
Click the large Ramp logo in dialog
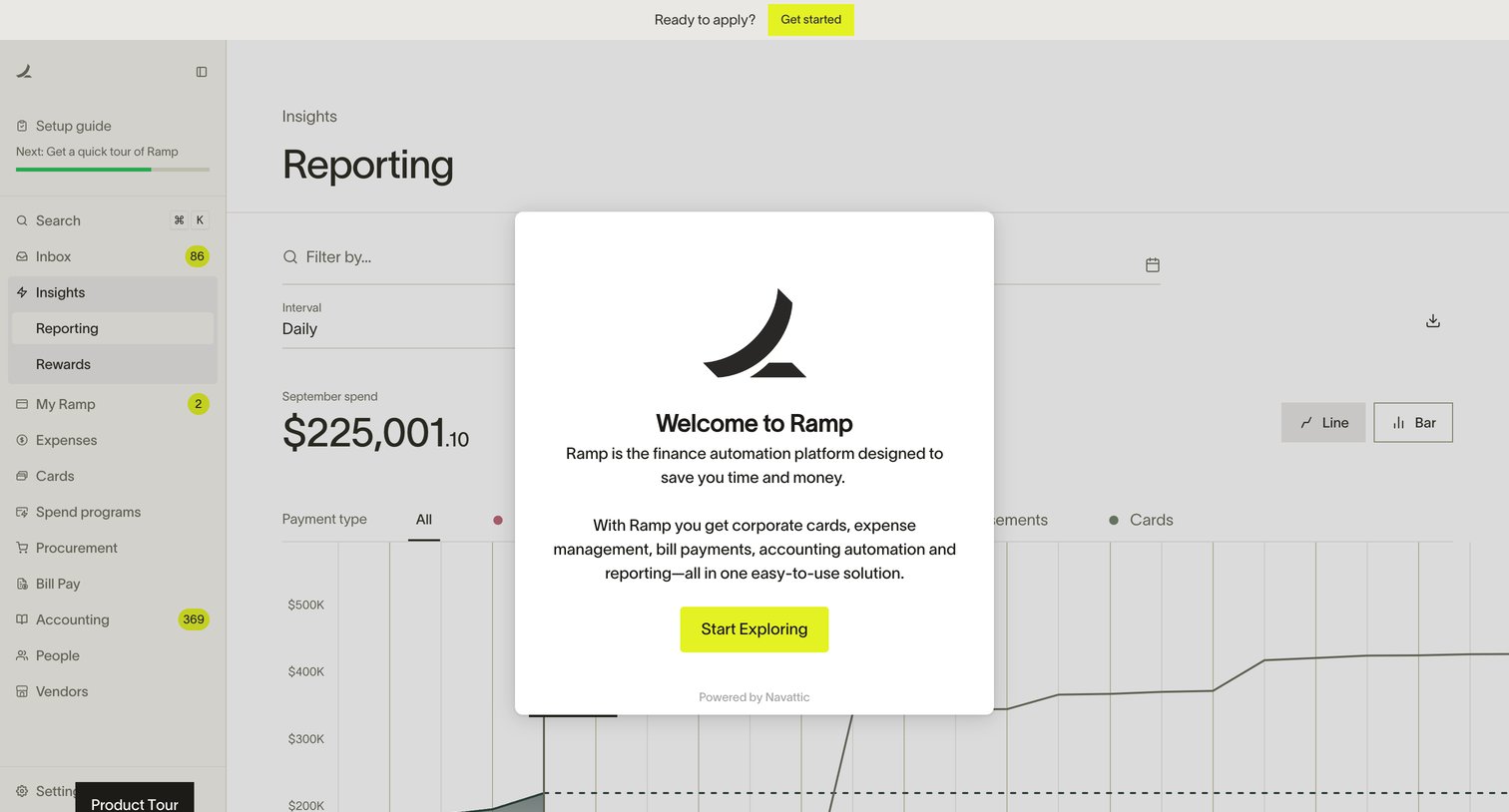(754, 333)
